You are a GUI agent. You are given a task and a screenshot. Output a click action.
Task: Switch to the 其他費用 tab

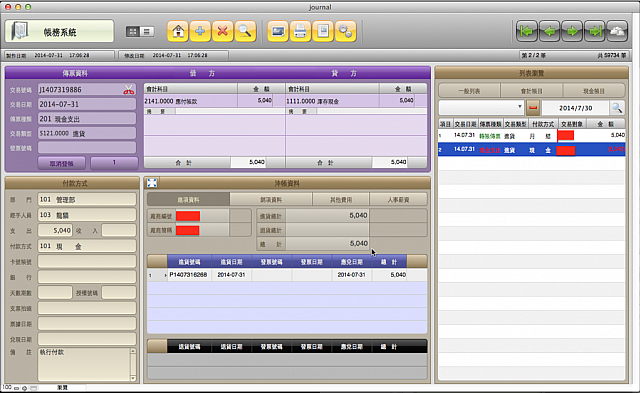coord(341,200)
